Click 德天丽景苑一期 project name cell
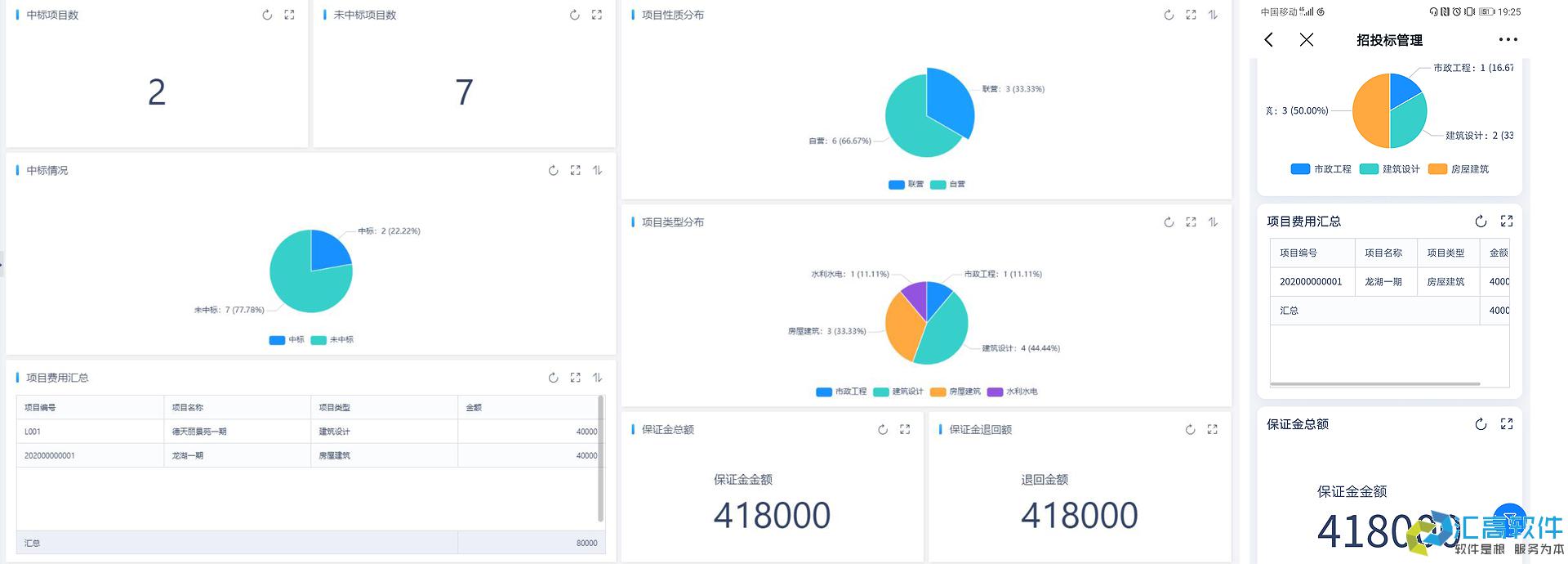The height and width of the screenshot is (564, 1568). click(x=237, y=432)
